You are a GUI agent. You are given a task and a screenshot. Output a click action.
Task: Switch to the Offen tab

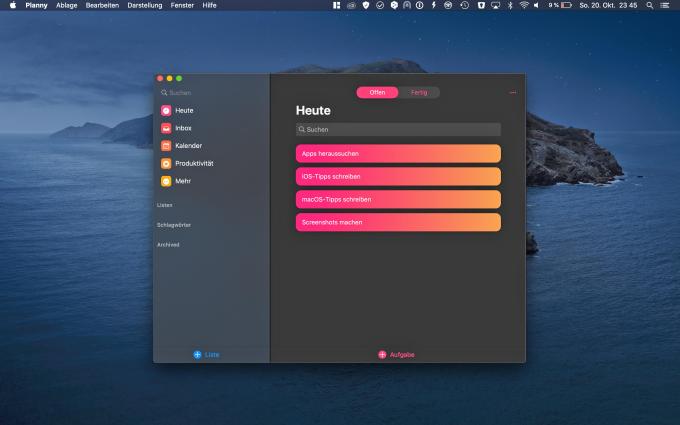click(x=377, y=92)
